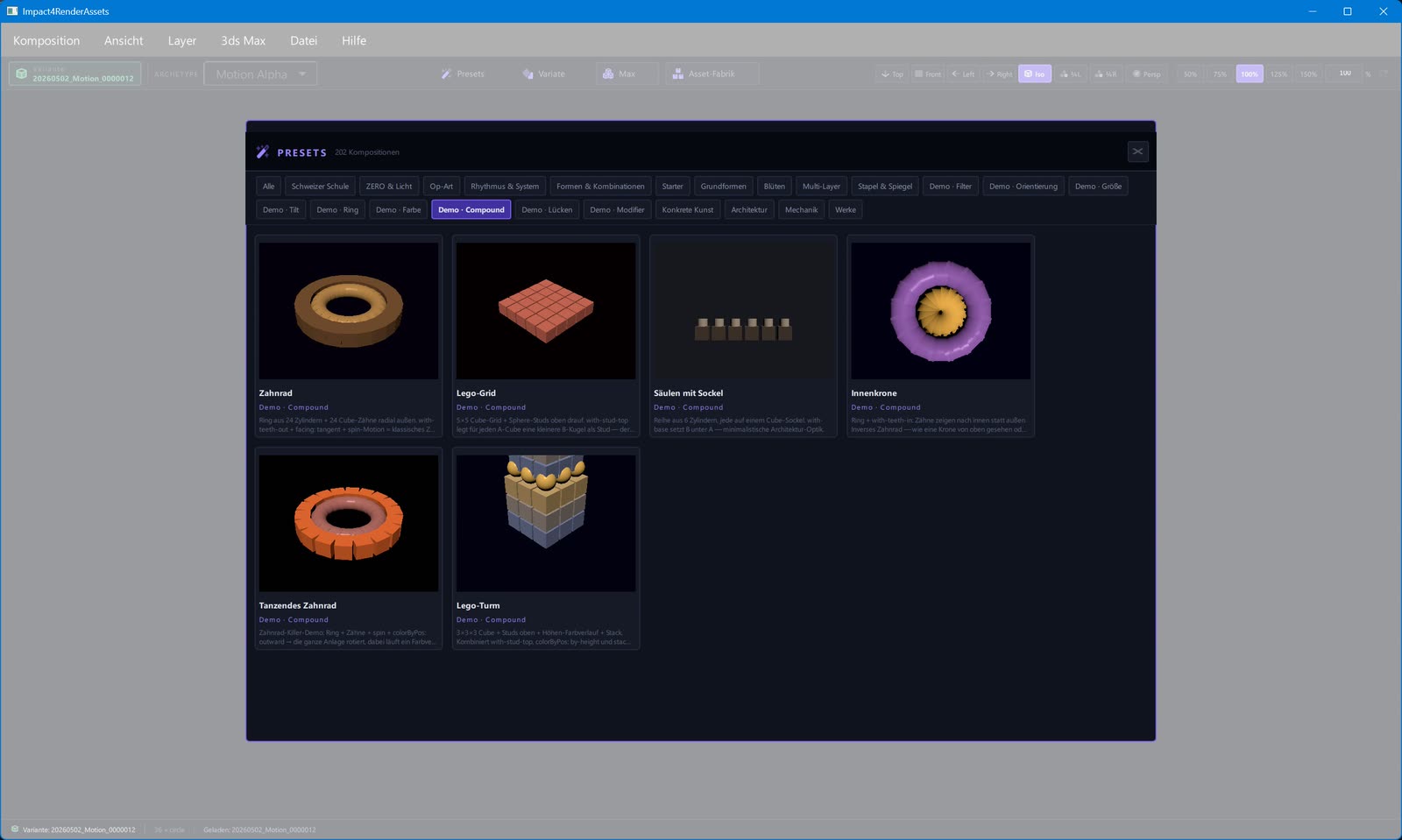This screenshot has height=840, width=1402.
Task: Set zoom to 125%
Action: coord(1278,74)
